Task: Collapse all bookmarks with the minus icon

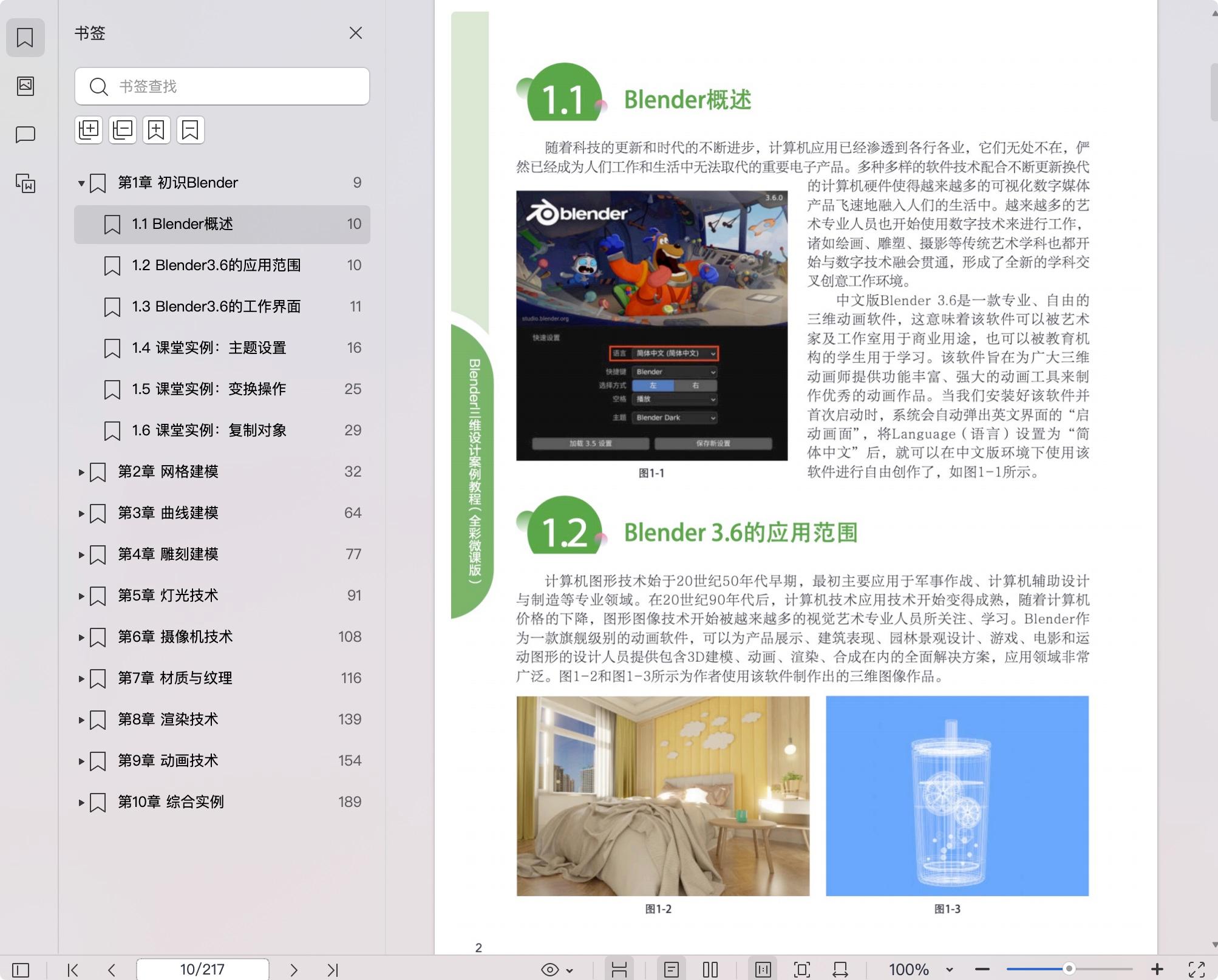Action: tap(123, 130)
